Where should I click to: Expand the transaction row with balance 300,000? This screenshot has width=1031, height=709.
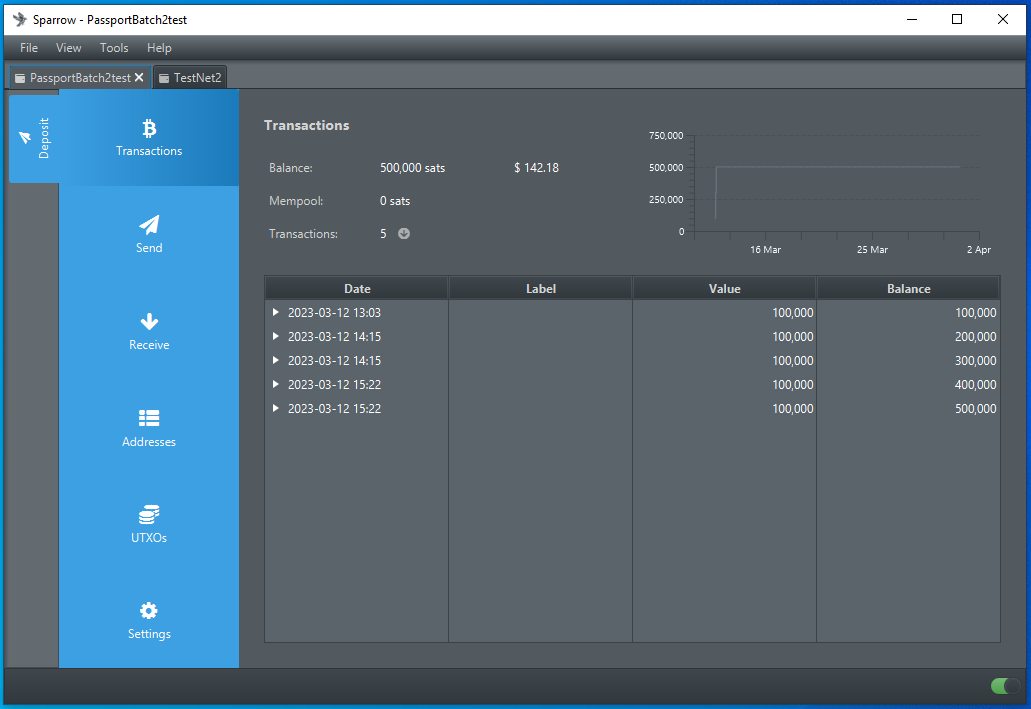pyautogui.click(x=276, y=360)
